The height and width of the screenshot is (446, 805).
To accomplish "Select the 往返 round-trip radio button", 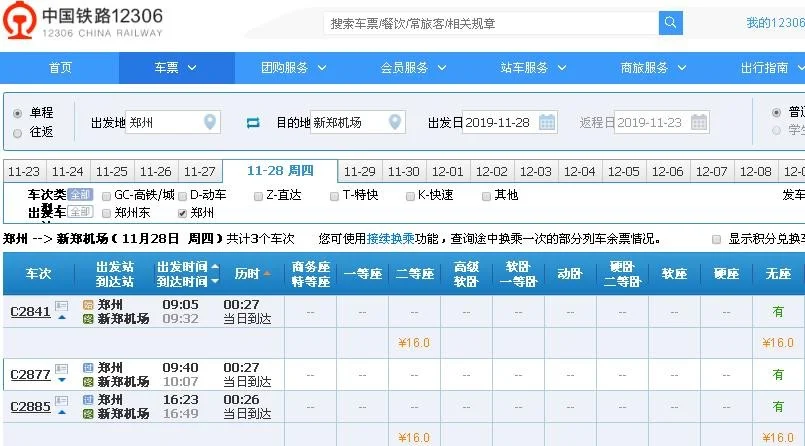I will pyautogui.click(x=17, y=133).
